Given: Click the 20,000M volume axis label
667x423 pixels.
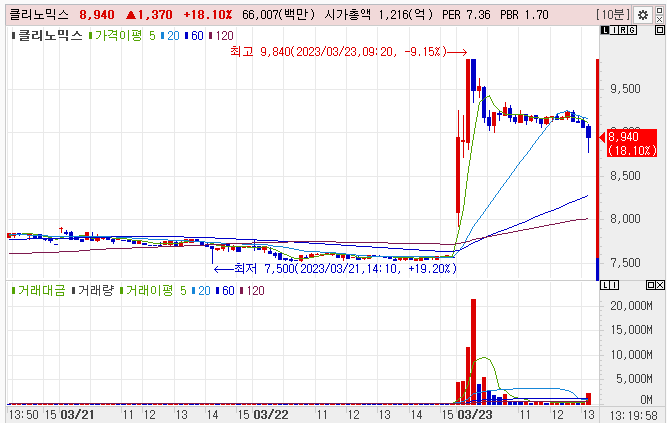Looking at the screenshot, I should click(631, 306).
